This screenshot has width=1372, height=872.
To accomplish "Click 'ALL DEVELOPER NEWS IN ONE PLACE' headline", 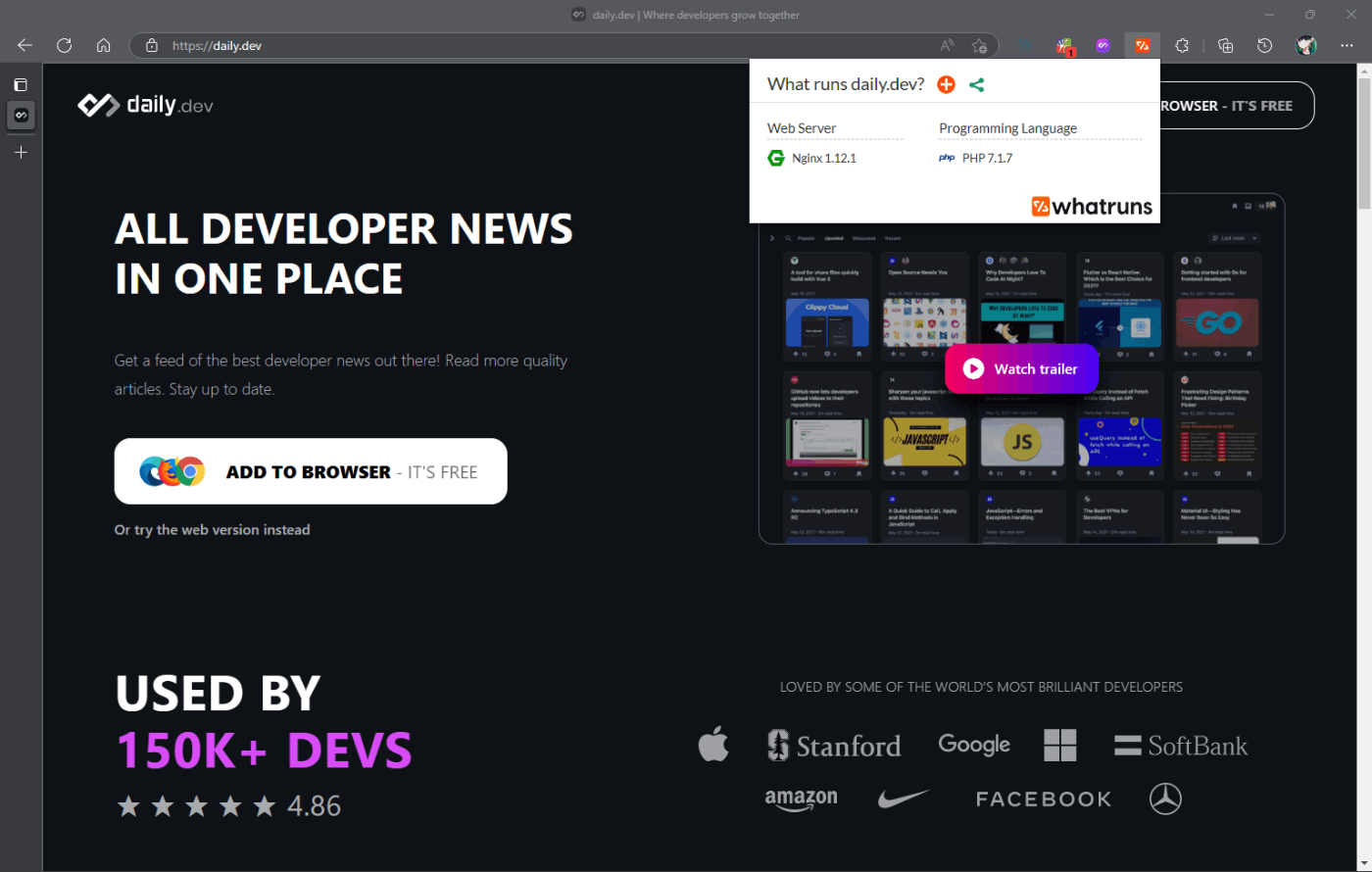I will coord(344,254).
